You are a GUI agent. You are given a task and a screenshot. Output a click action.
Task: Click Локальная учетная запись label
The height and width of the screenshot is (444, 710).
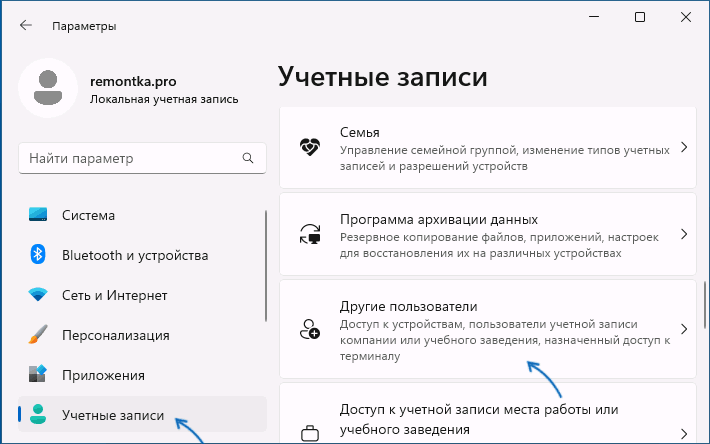(x=164, y=99)
